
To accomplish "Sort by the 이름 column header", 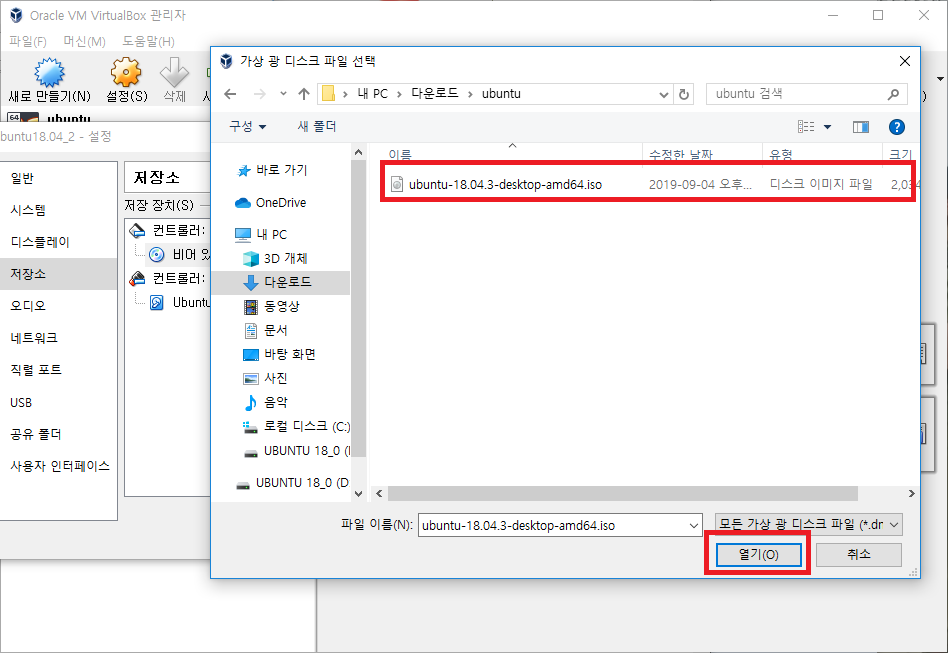I will pyautogui.click(x=400, y=155).
